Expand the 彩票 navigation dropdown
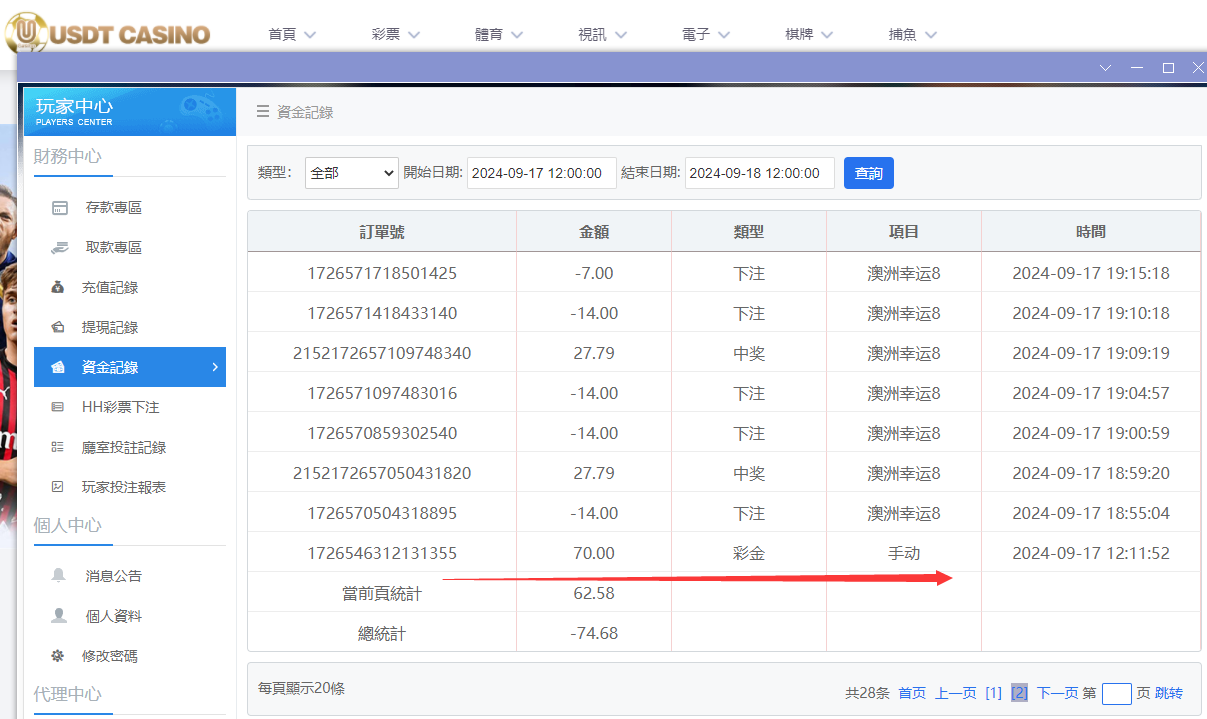The width and height of the screenshot is (1207, 719). click(x=396, y=33)
